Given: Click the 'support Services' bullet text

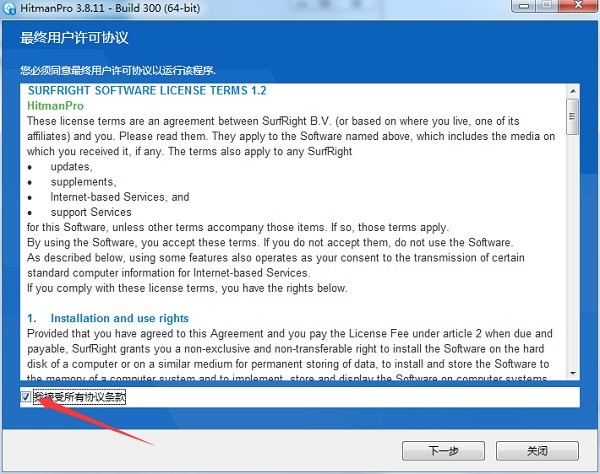Looking at the screenshot, I should (x=91, y=212).
